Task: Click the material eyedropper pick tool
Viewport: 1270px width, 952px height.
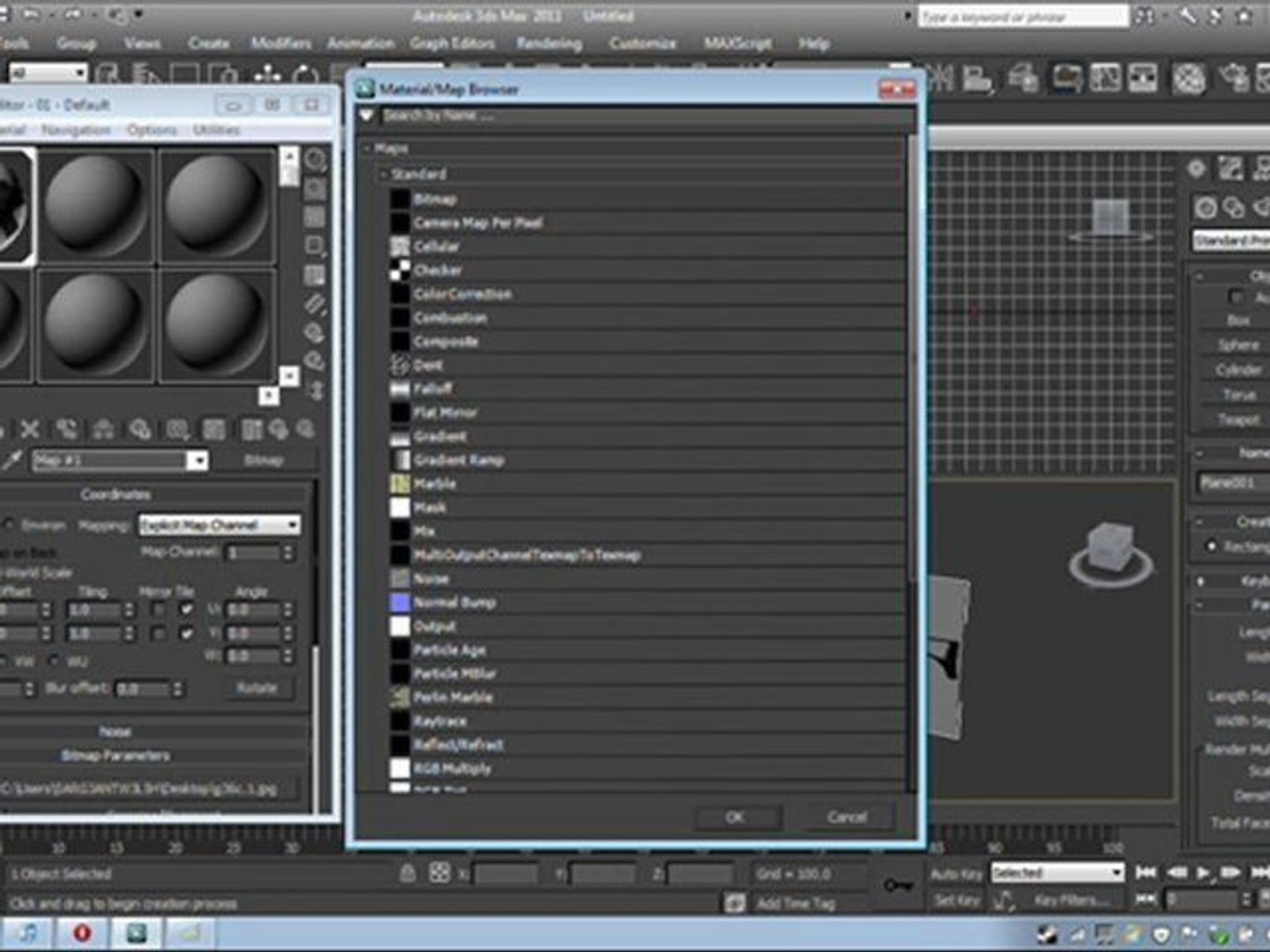Action: click(x=11, y=460)
